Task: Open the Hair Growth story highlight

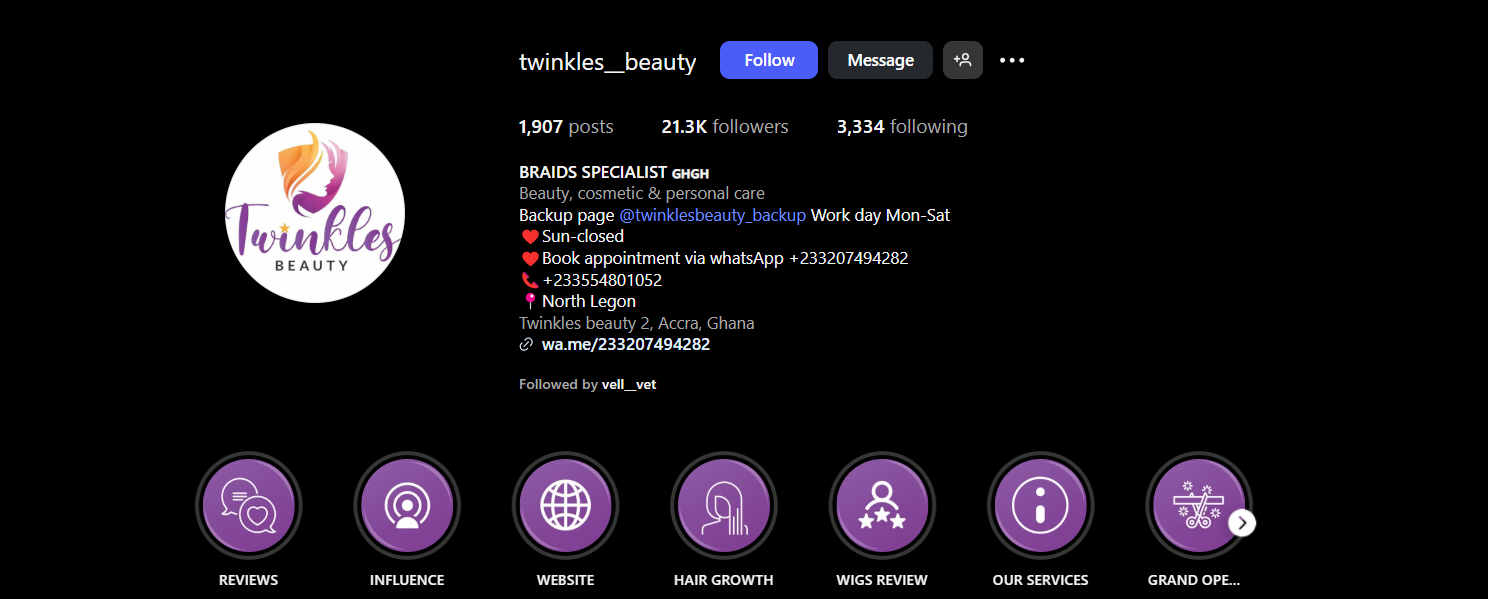Action: click(723, 505)
